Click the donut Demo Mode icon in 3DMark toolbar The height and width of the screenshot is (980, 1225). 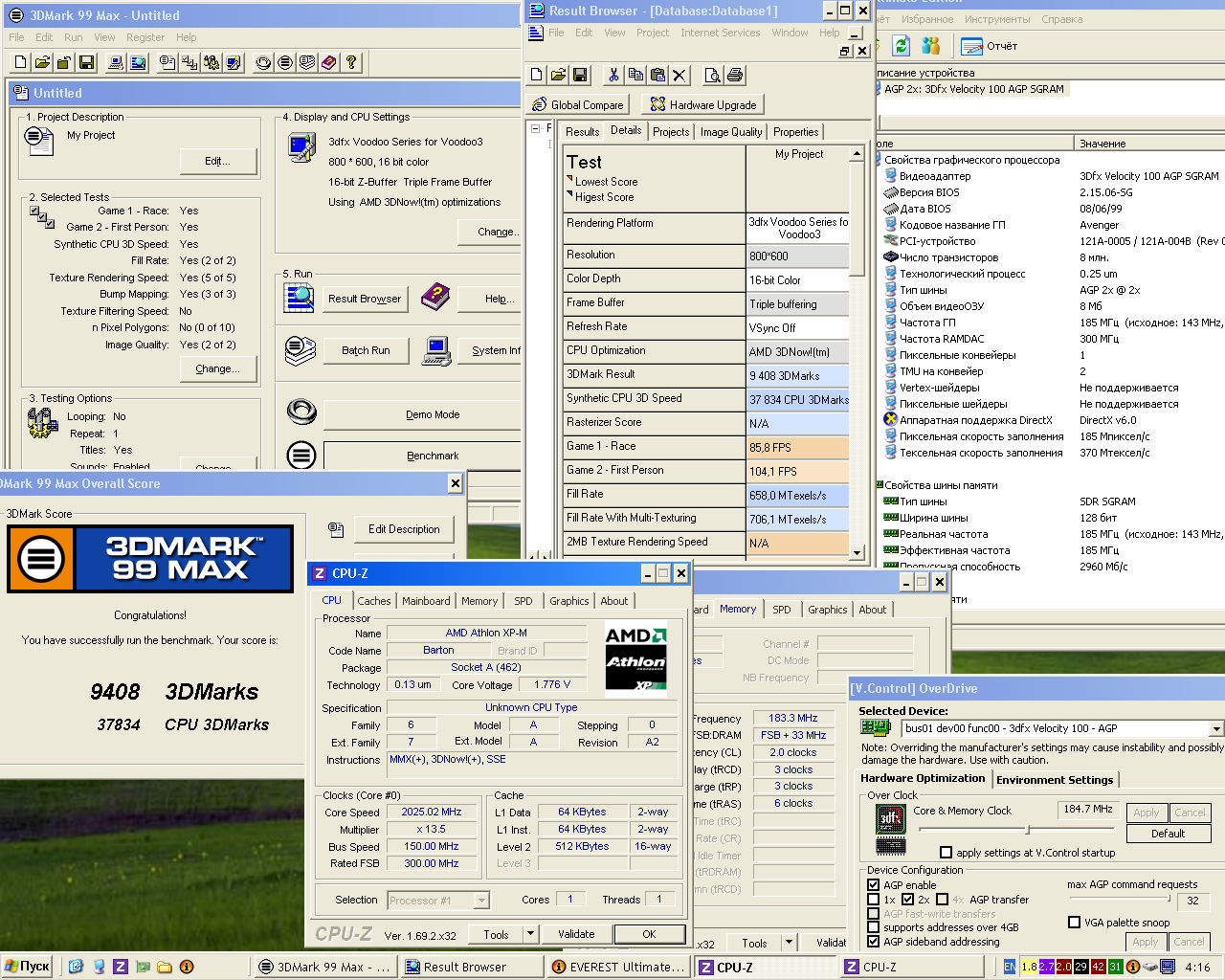[x=263, y=63]
